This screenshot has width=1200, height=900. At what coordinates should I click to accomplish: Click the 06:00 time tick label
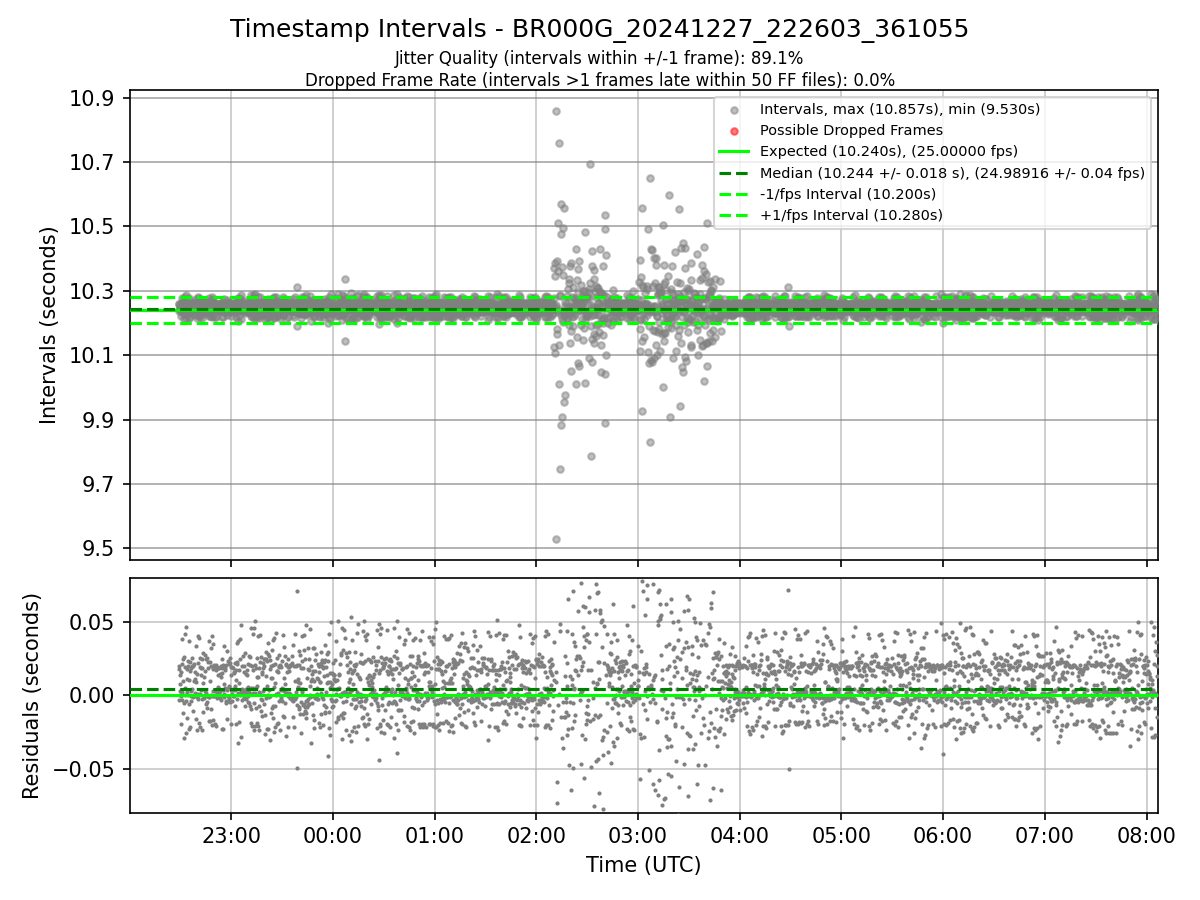point(942,834)
